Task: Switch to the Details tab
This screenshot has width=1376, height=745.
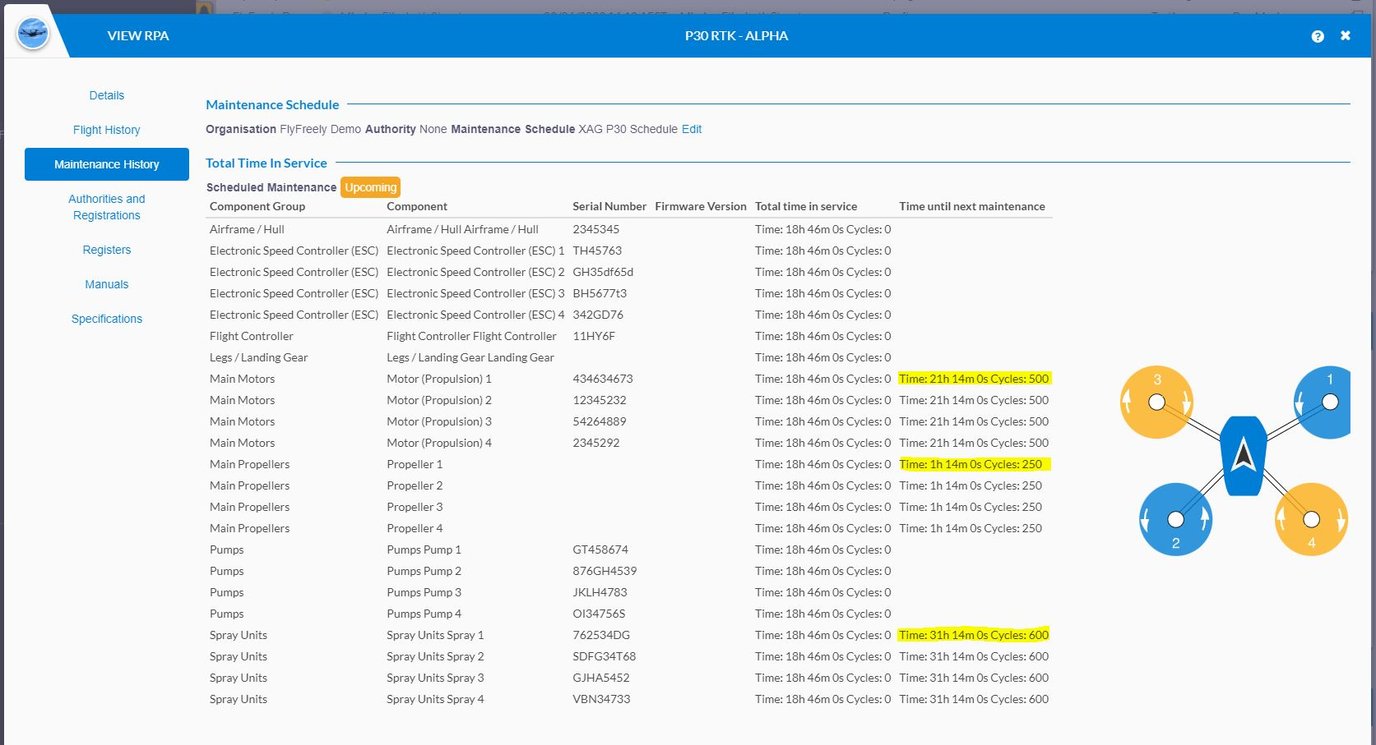Action: coord(106,95)
